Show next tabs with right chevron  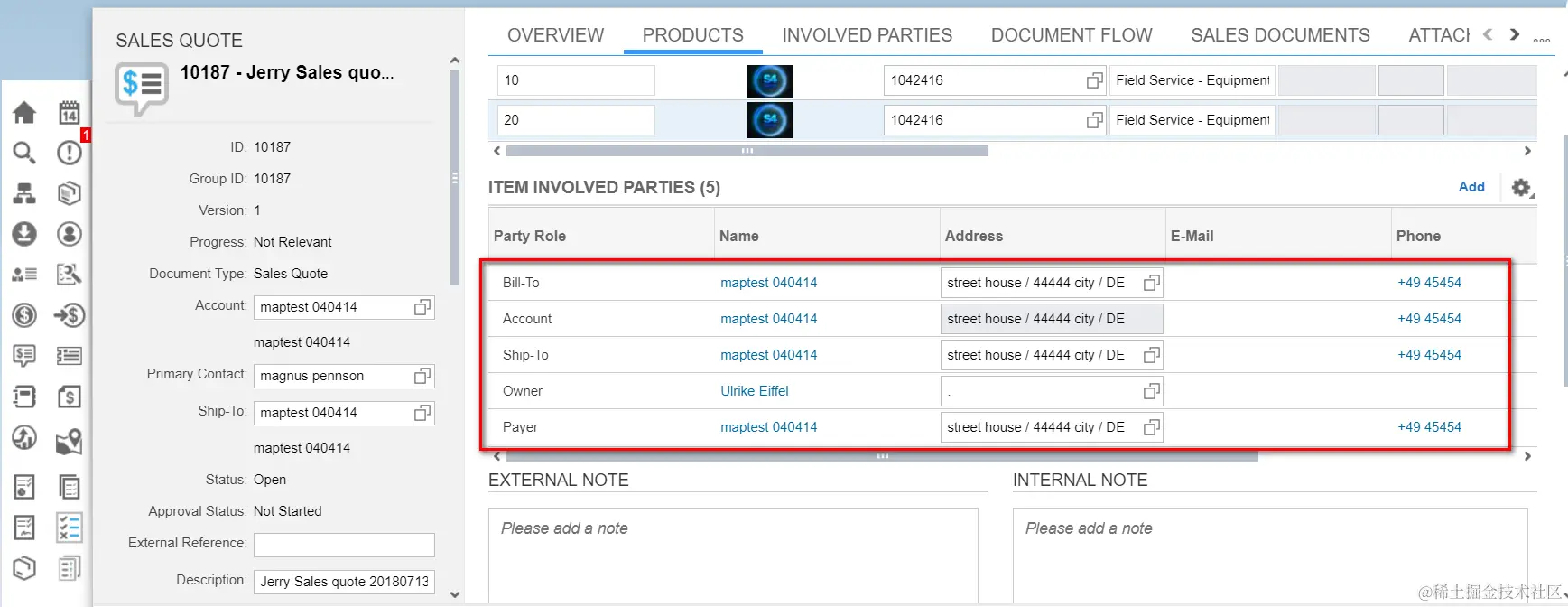click(x=1515, y=34)
